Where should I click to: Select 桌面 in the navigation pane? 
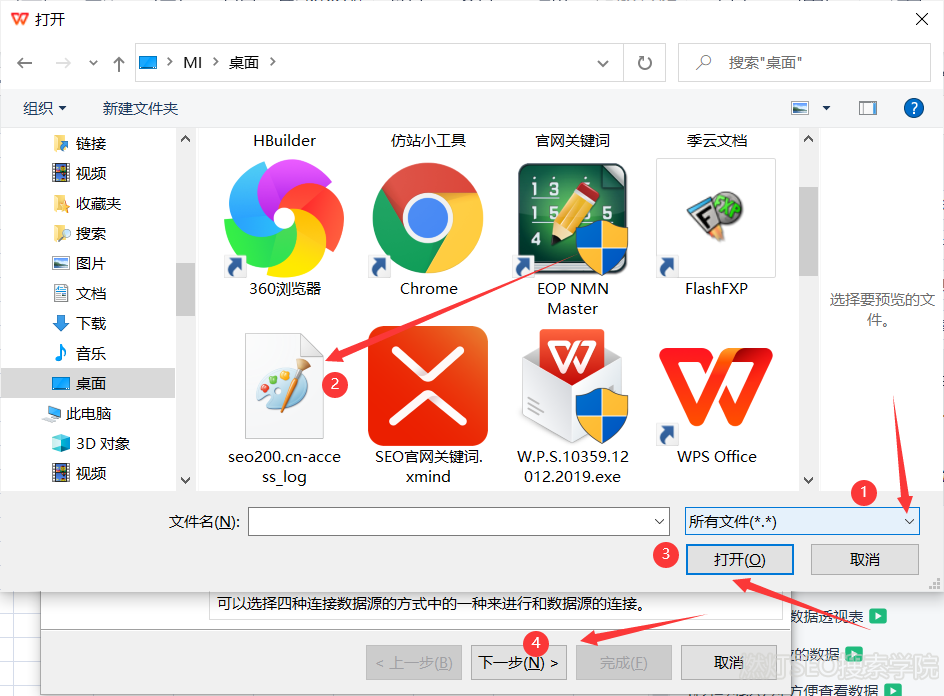[88, 384]
